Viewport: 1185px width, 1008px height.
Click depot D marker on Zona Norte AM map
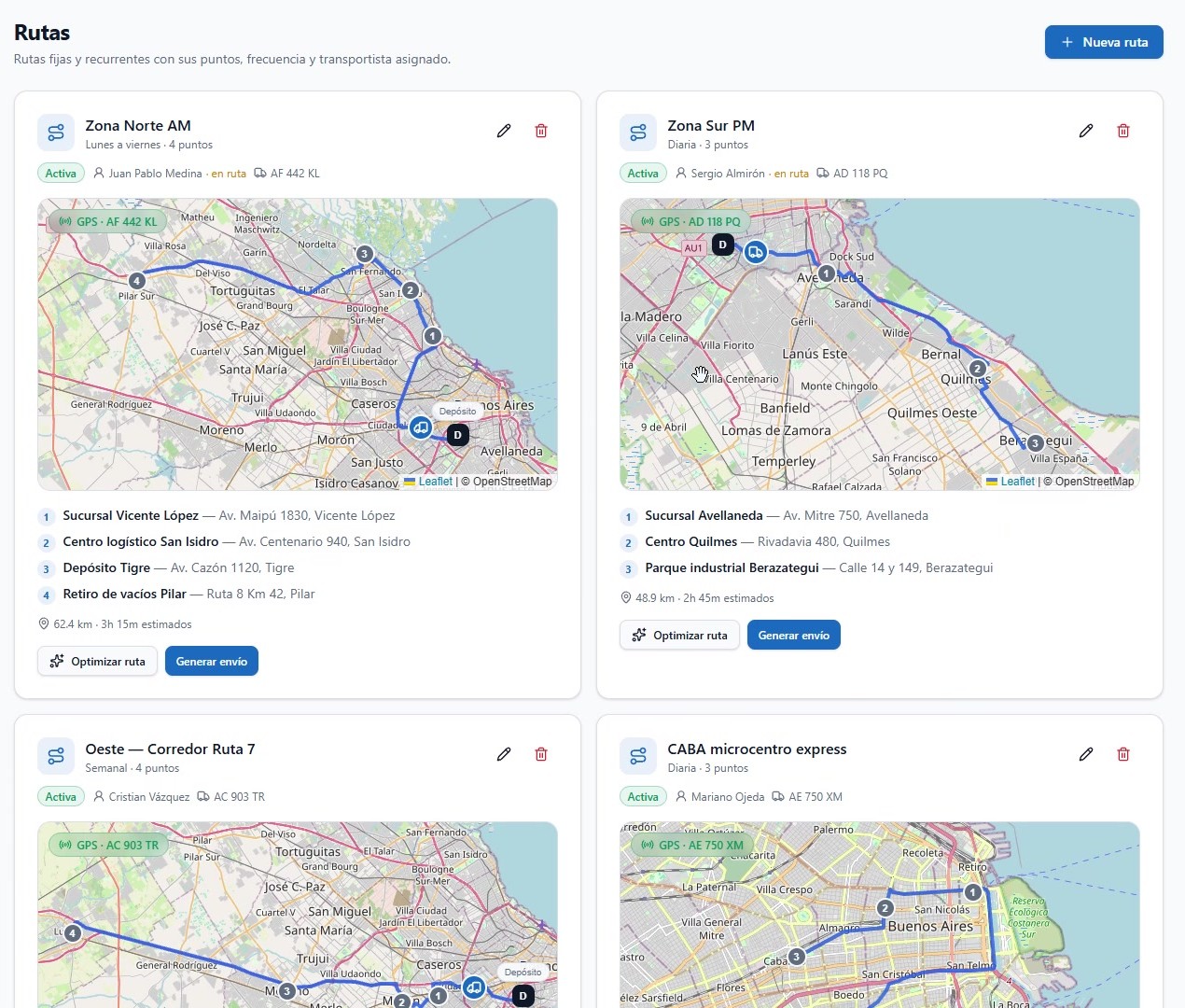pos(457,435)
